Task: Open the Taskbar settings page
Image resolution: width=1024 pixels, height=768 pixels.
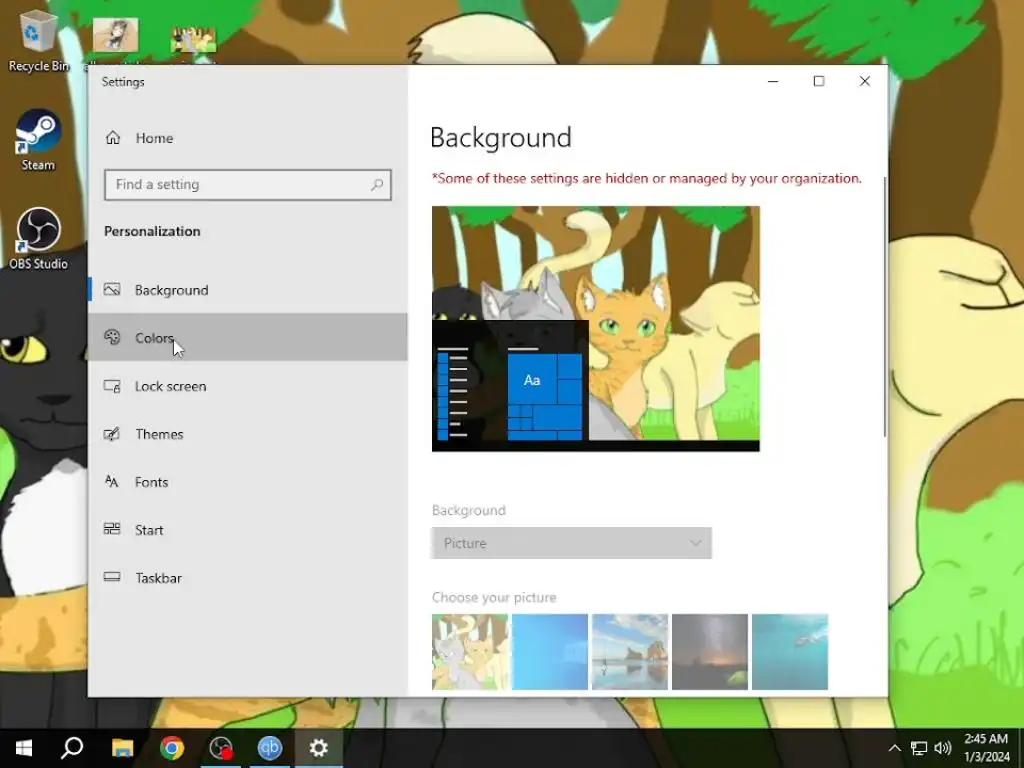Action: pyautogui.click(x=248, y=577)
